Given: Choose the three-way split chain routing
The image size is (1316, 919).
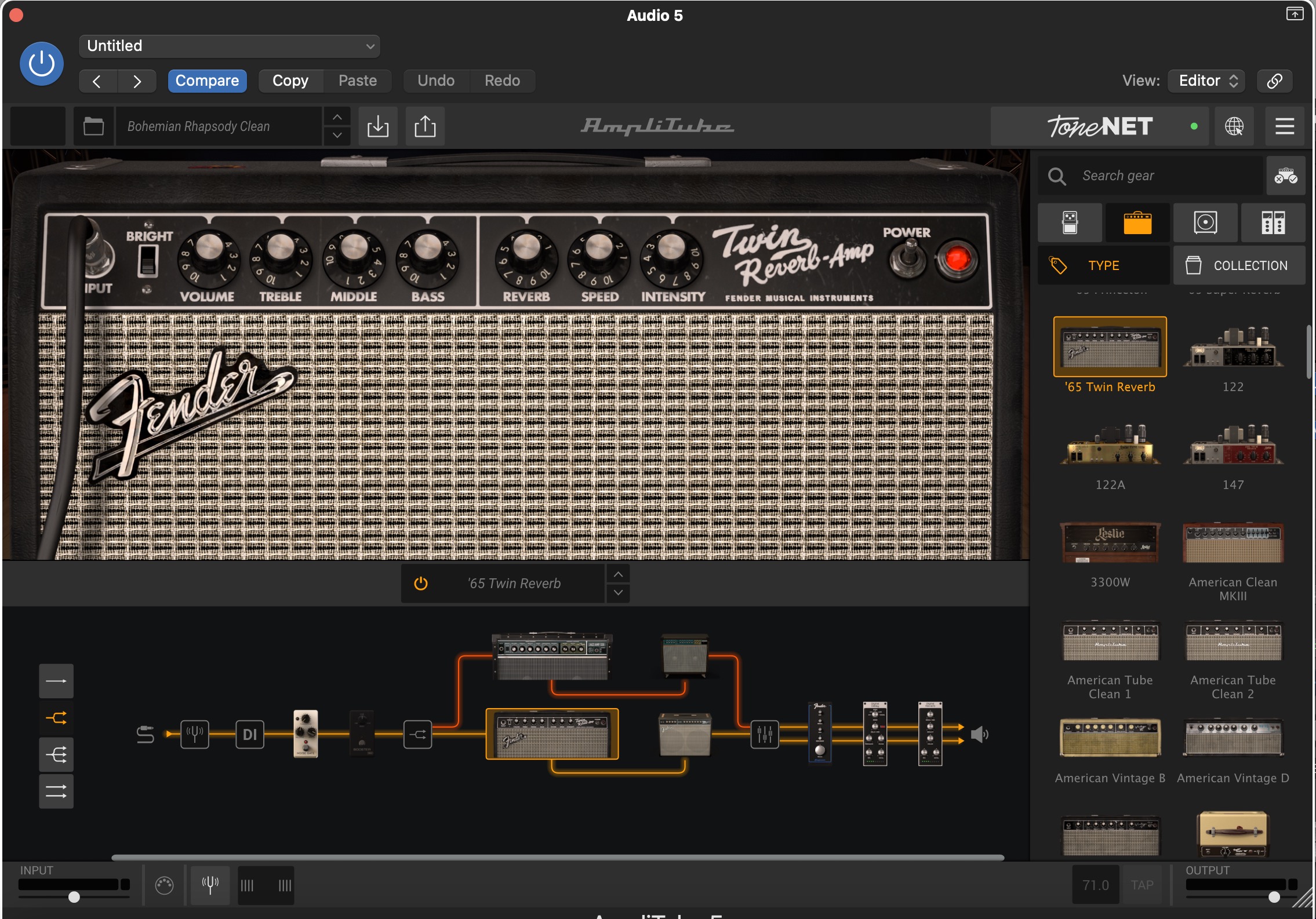Looking at the screenshot, I should pyautogui.click(x=56, y=754).
